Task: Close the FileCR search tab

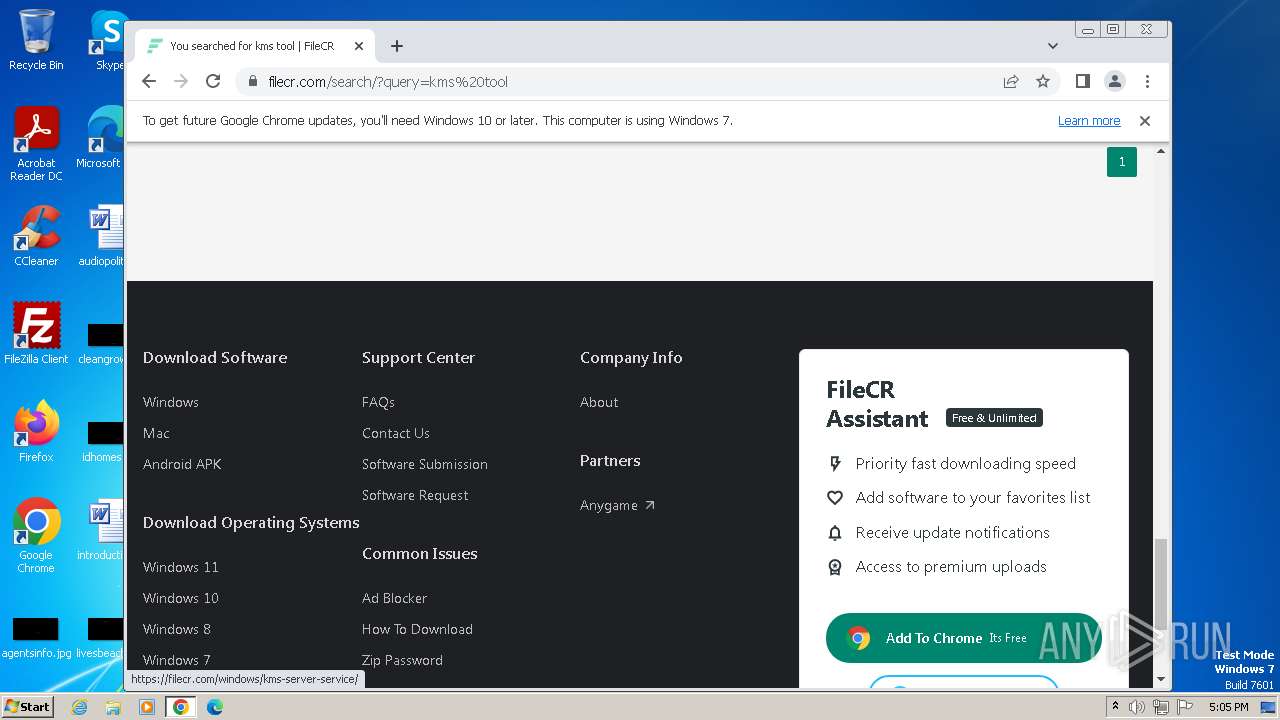Action: (359, 46)
